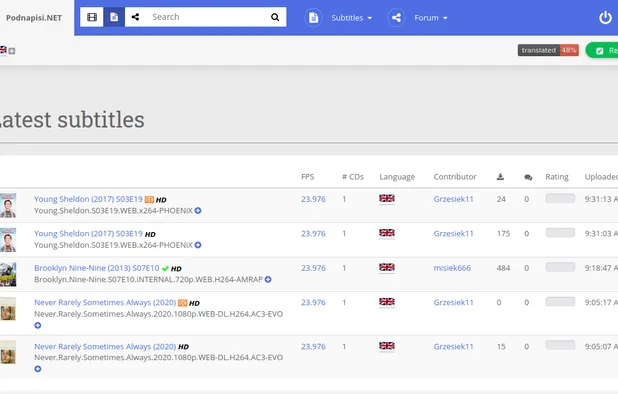This screenshot has height=394, width=618.
Task: Click the share icon beside Search field
Action: point(135,17)
